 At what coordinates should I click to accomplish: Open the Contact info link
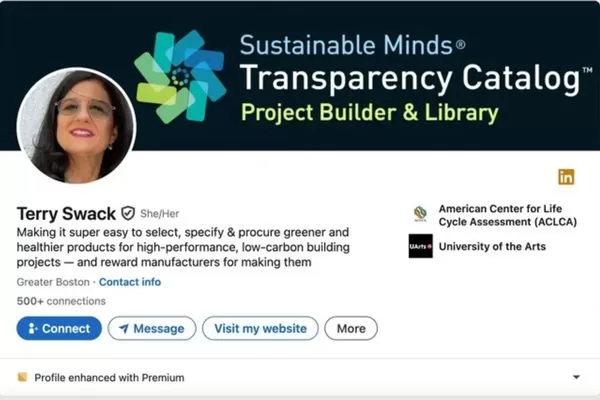[x=130, y=282]
